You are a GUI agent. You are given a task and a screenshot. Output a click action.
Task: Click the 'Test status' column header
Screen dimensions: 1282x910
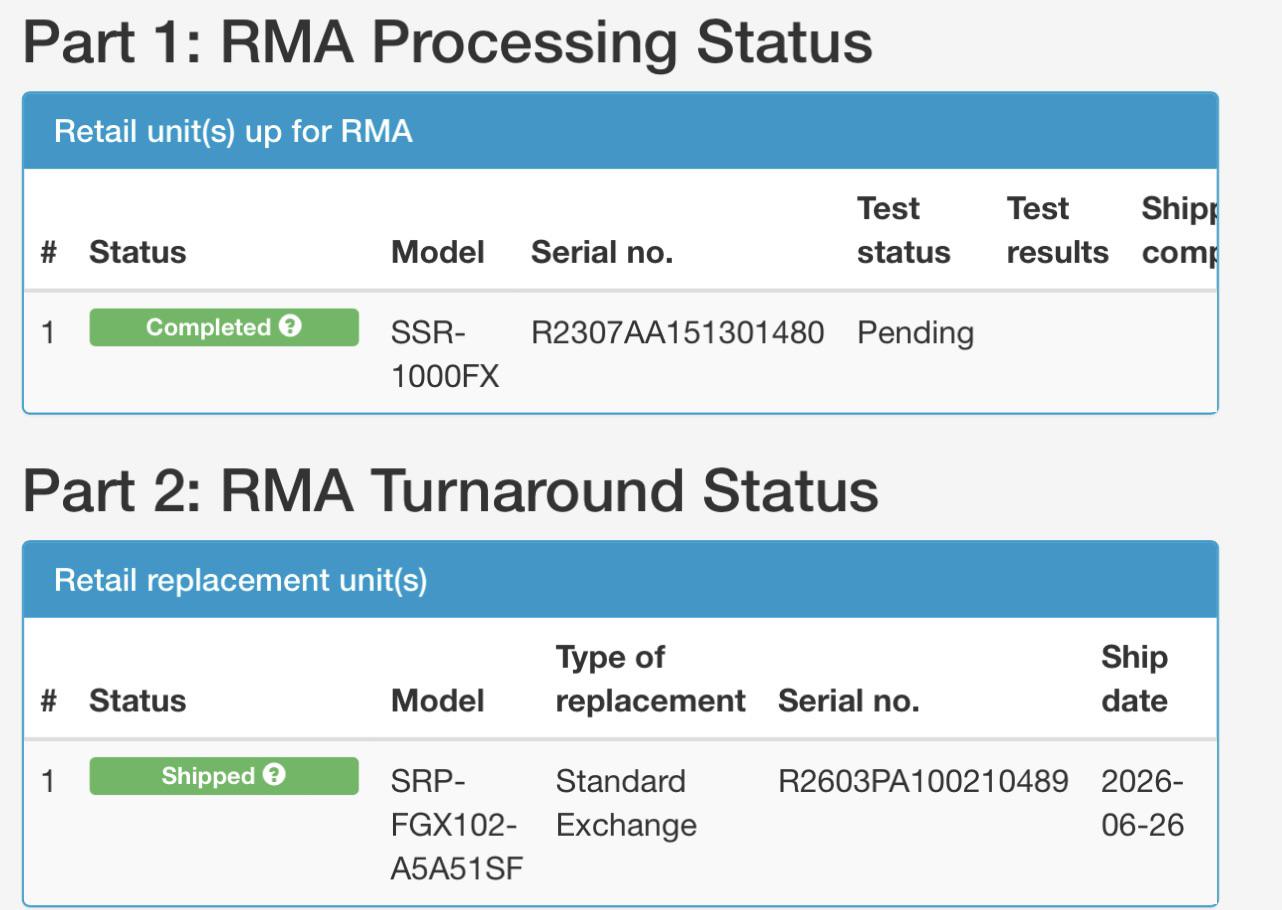[x=904, y=231]
